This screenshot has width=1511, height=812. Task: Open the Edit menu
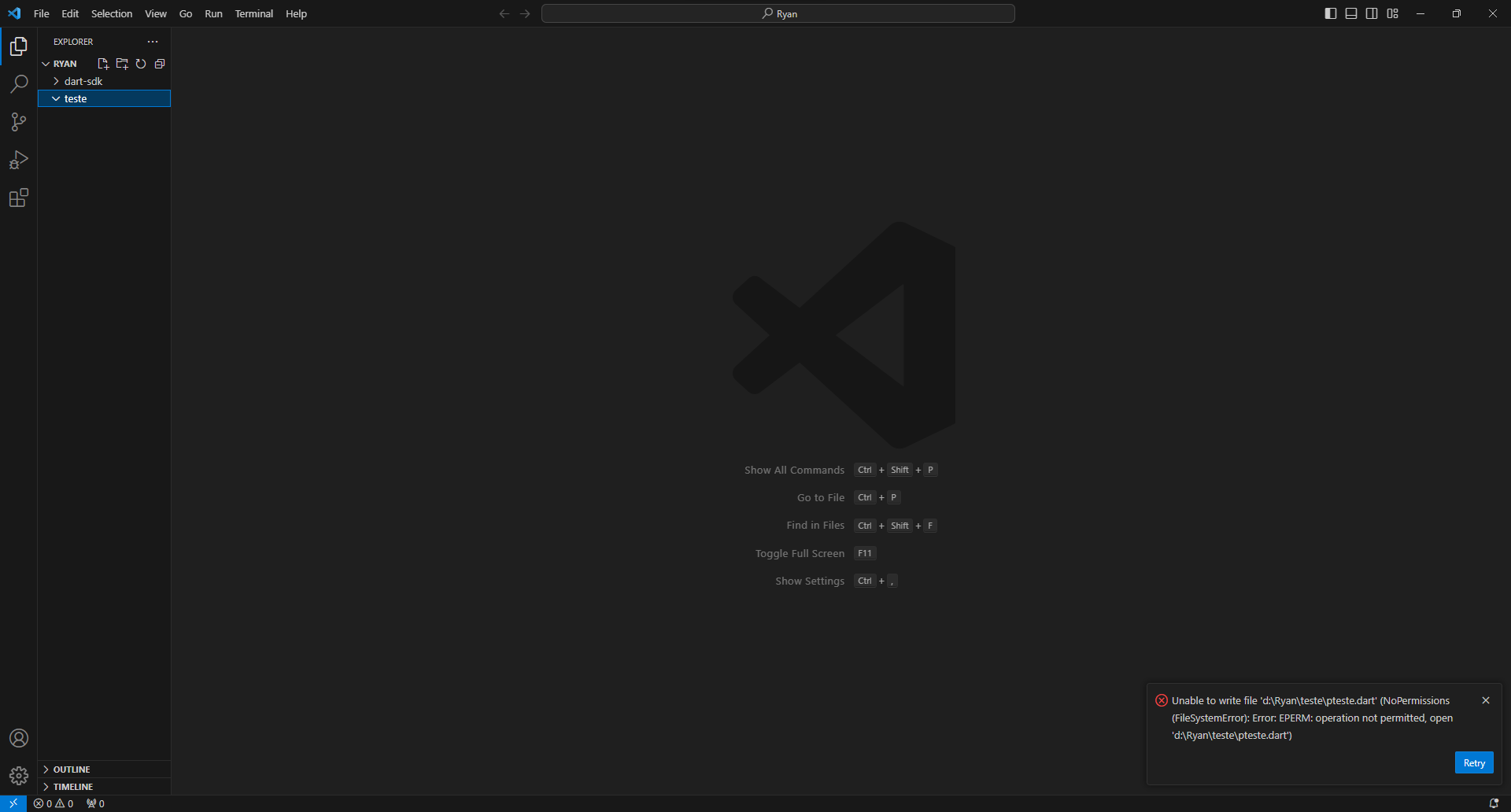70,13
